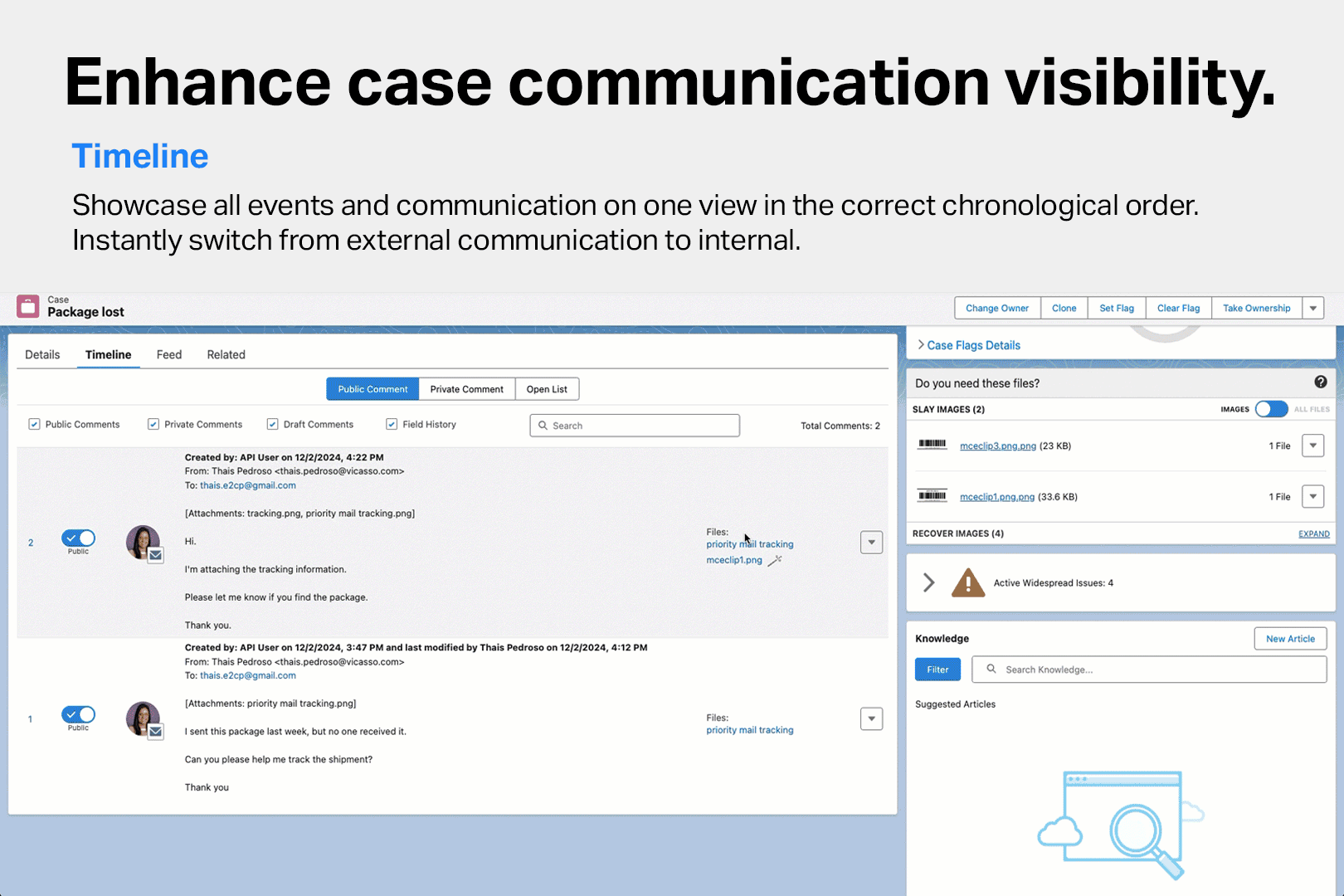
Task: Click the Change Owner button
Action: (997, 308)
